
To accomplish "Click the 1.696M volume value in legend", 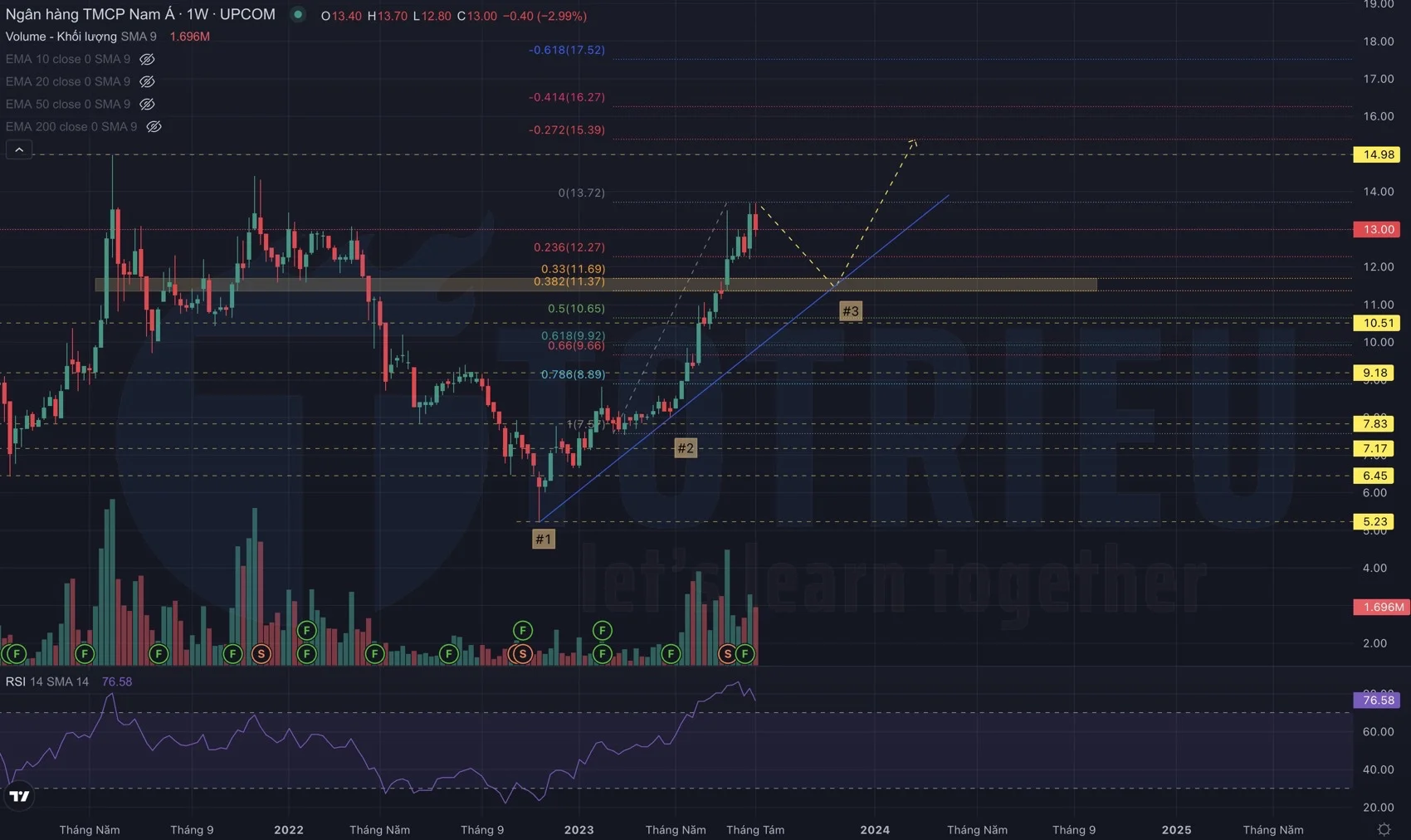I will point(189,37).
